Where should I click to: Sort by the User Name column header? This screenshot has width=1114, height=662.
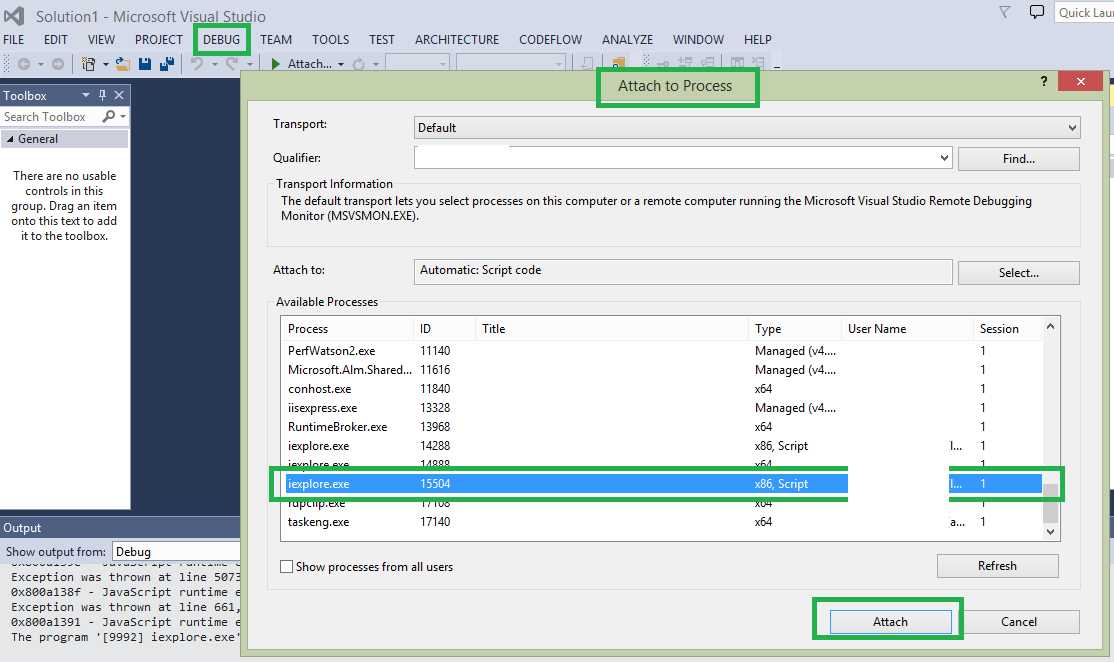click(x=907, y=329)
